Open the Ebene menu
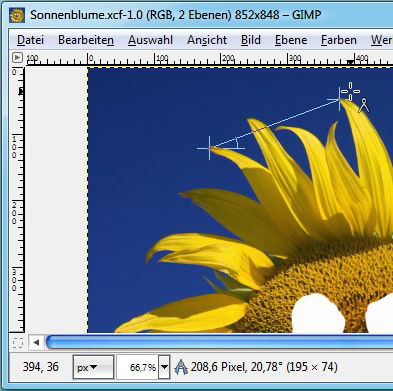Image resolution: width=393 pixels, height=391 pixels. tap(291, 40)
